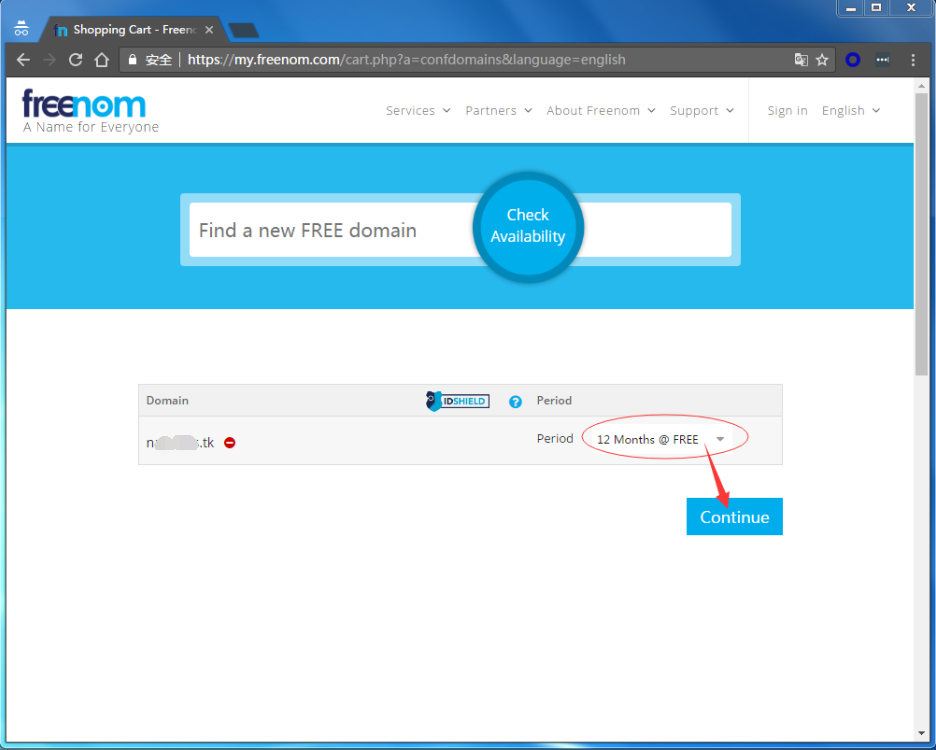Click the 'A Name for Everyone' tagline
936x750 pixels.
[91, 127]
